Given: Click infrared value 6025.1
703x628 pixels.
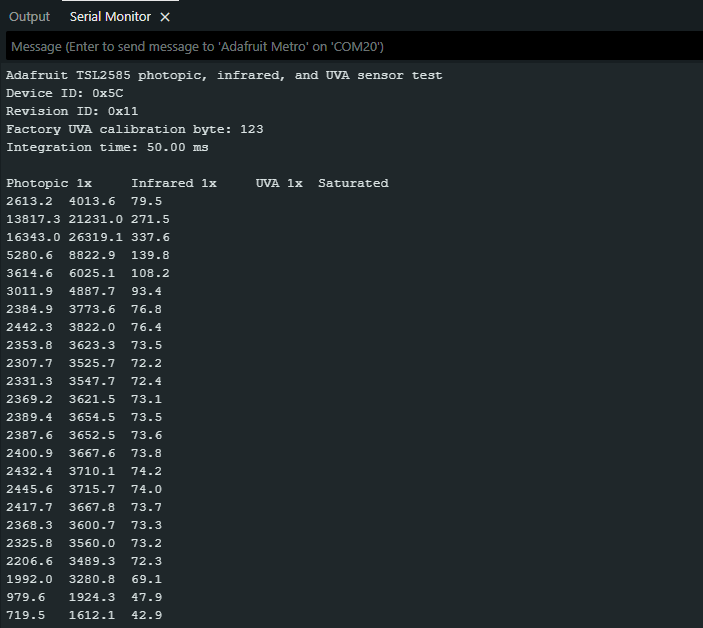Looking at the screenshot, I should click(92, 273).
